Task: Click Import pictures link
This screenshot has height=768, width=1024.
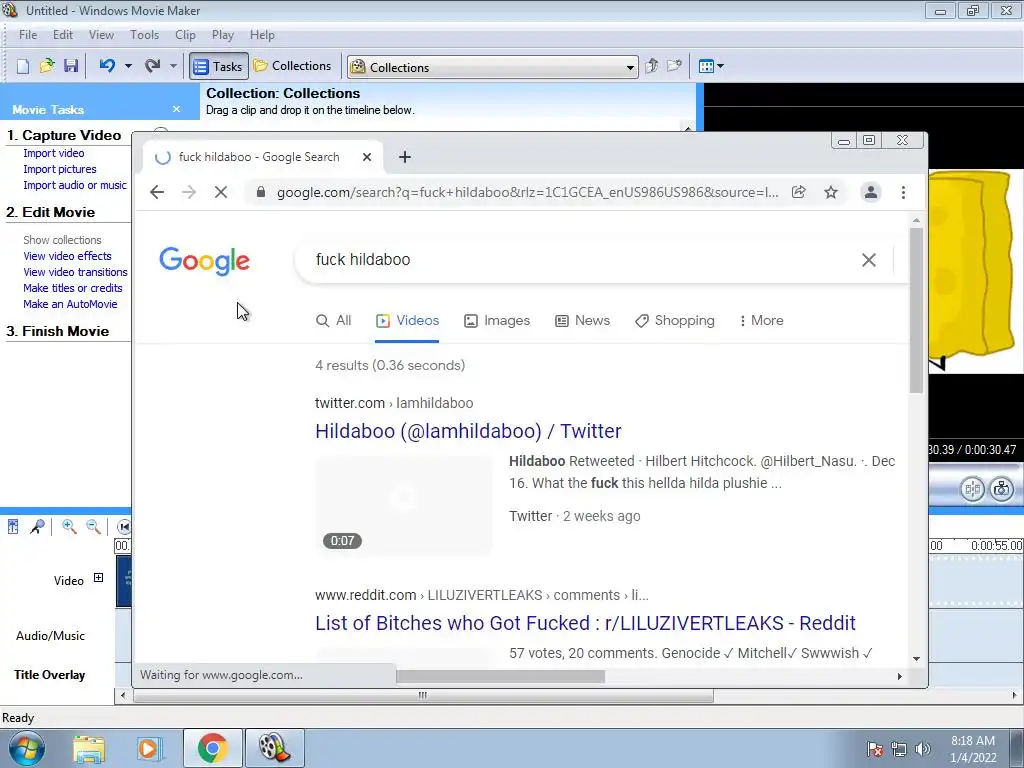Action: point(59,169)
